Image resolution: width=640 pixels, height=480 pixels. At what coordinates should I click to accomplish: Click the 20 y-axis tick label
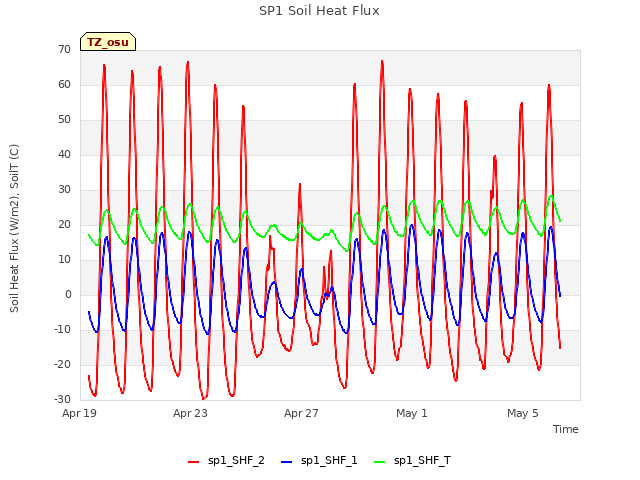click(64, 224)
